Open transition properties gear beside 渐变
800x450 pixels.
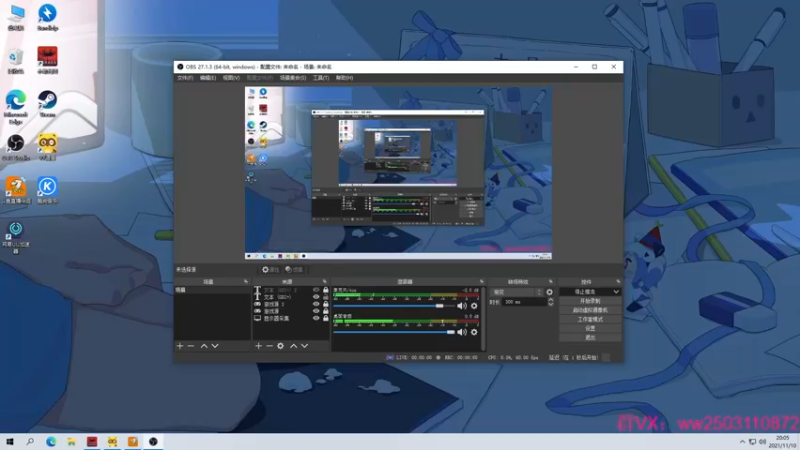(549, 292)
